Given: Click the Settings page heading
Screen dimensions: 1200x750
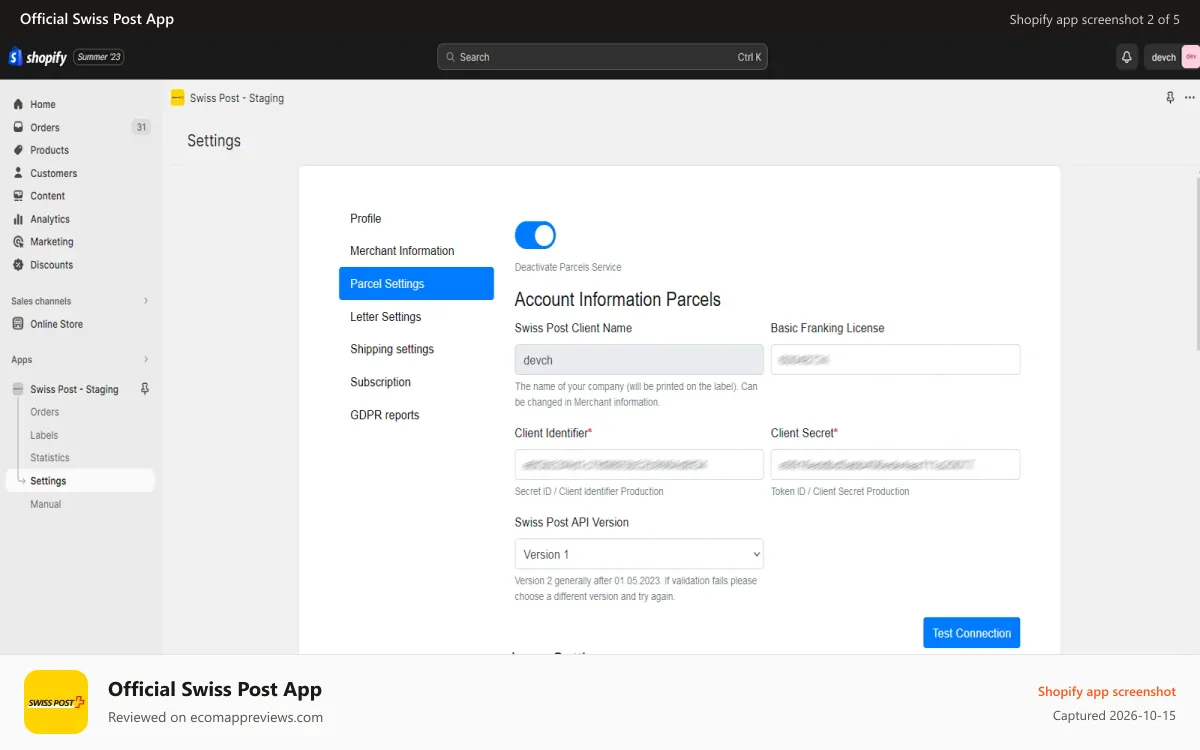Looking at the screenshot, I should pyautogui.click(x=214, y=141).
